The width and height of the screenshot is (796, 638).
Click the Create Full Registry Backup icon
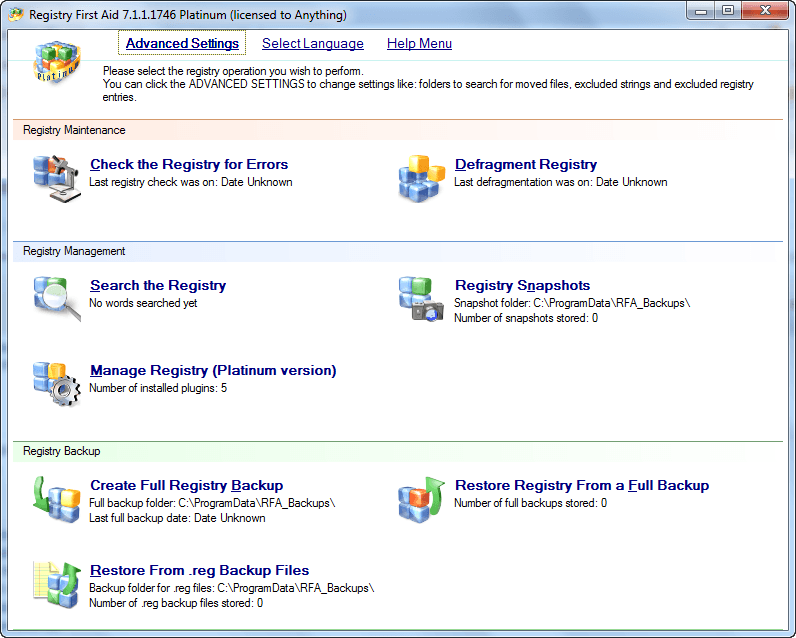pyautogui.click(x=56, y=499)
